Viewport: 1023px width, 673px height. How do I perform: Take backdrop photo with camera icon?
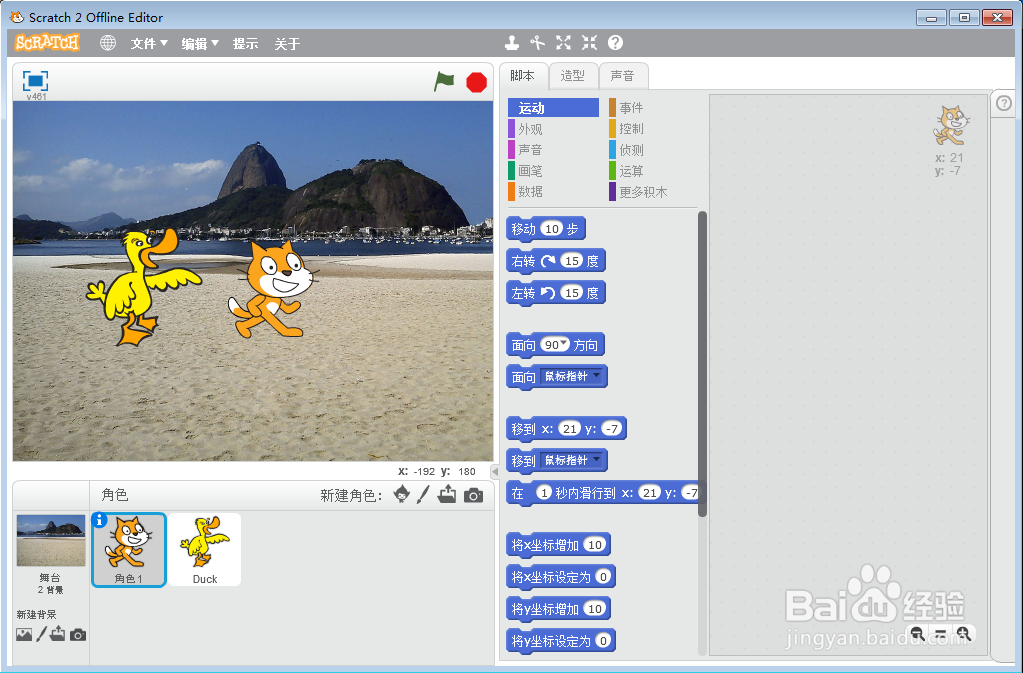(78, 635)
